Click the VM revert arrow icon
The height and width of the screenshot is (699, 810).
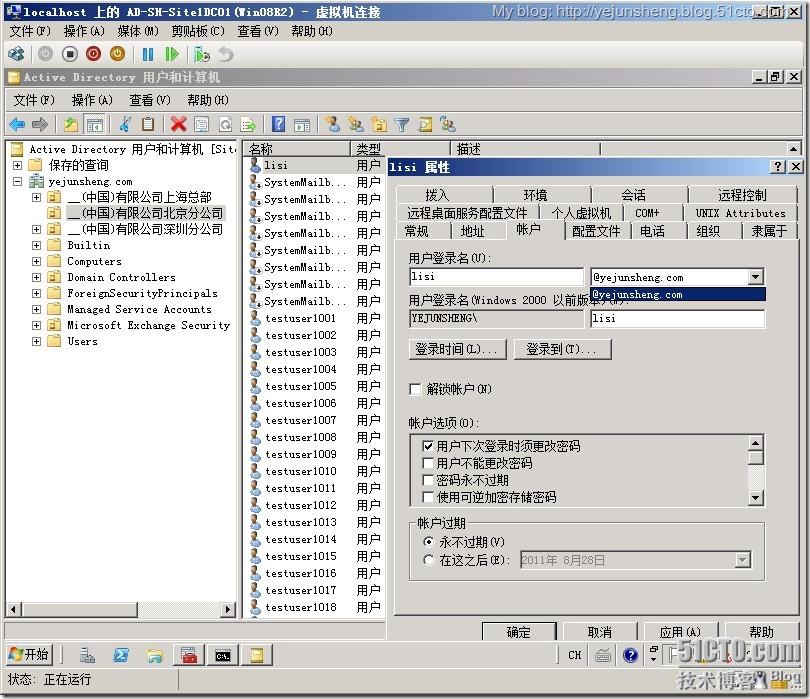[x=226, y=54]
